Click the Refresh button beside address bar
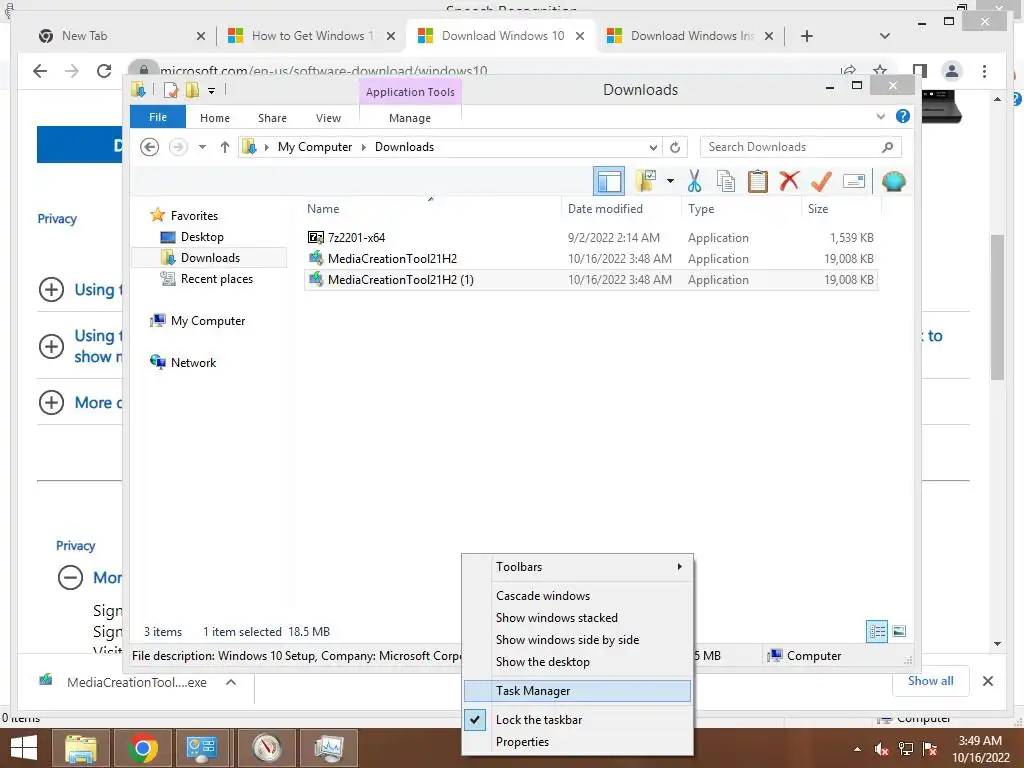Viewport: 1024px width, 768px height. [x=675, y=147]
